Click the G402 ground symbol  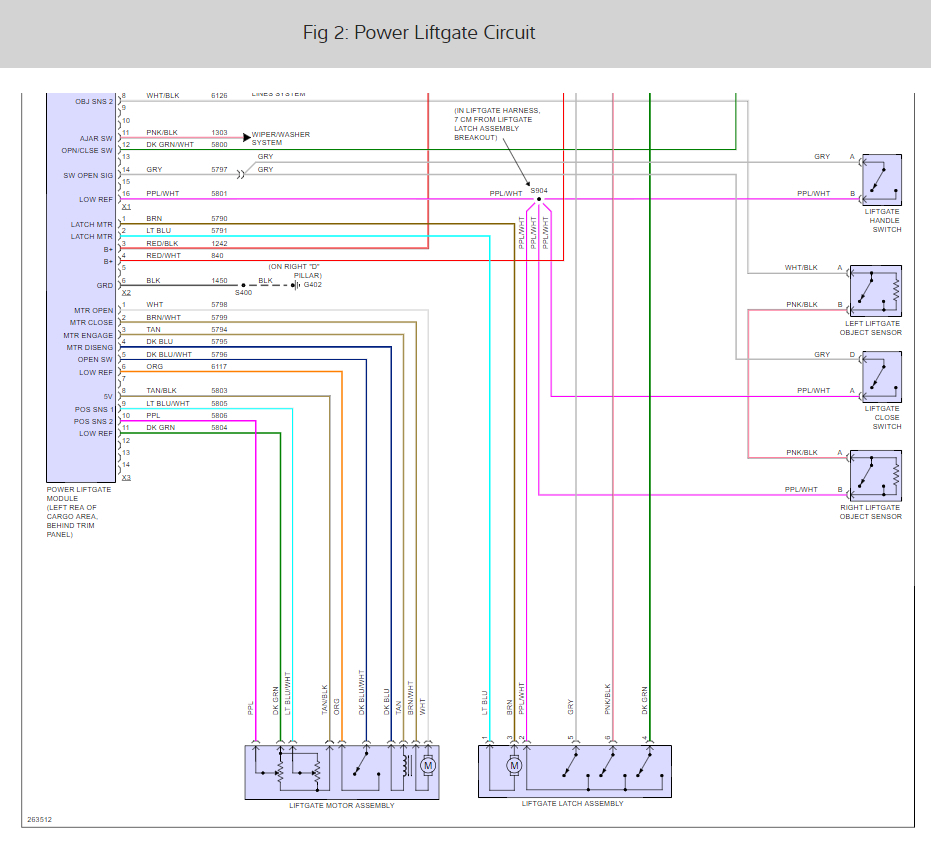pos(296,285)
